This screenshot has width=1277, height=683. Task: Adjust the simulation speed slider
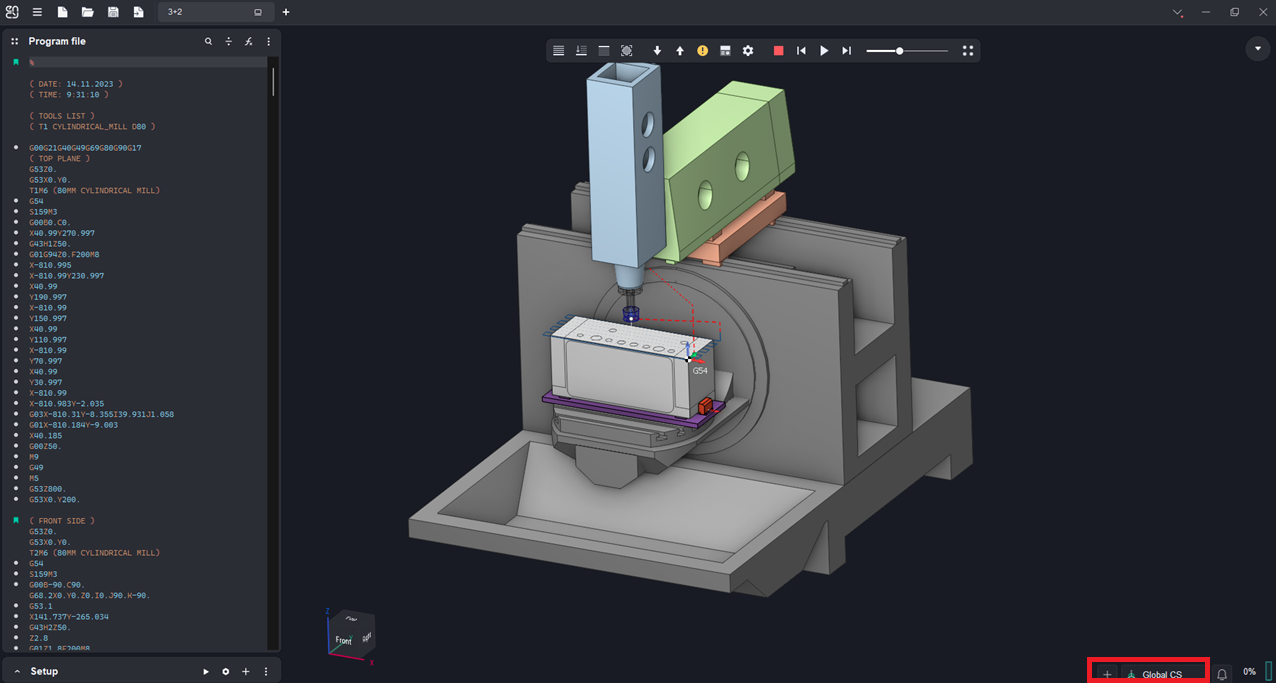900,51
